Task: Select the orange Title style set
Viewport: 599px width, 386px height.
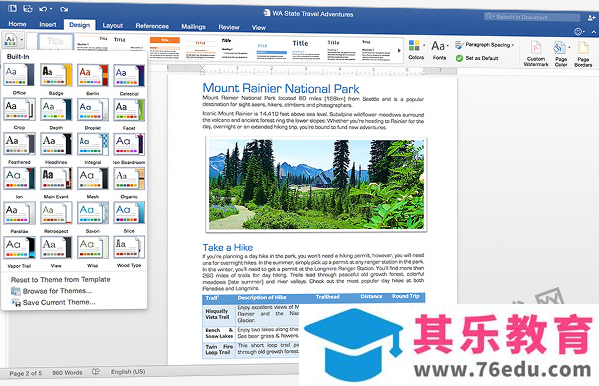Action: click(x=165, y=49)
